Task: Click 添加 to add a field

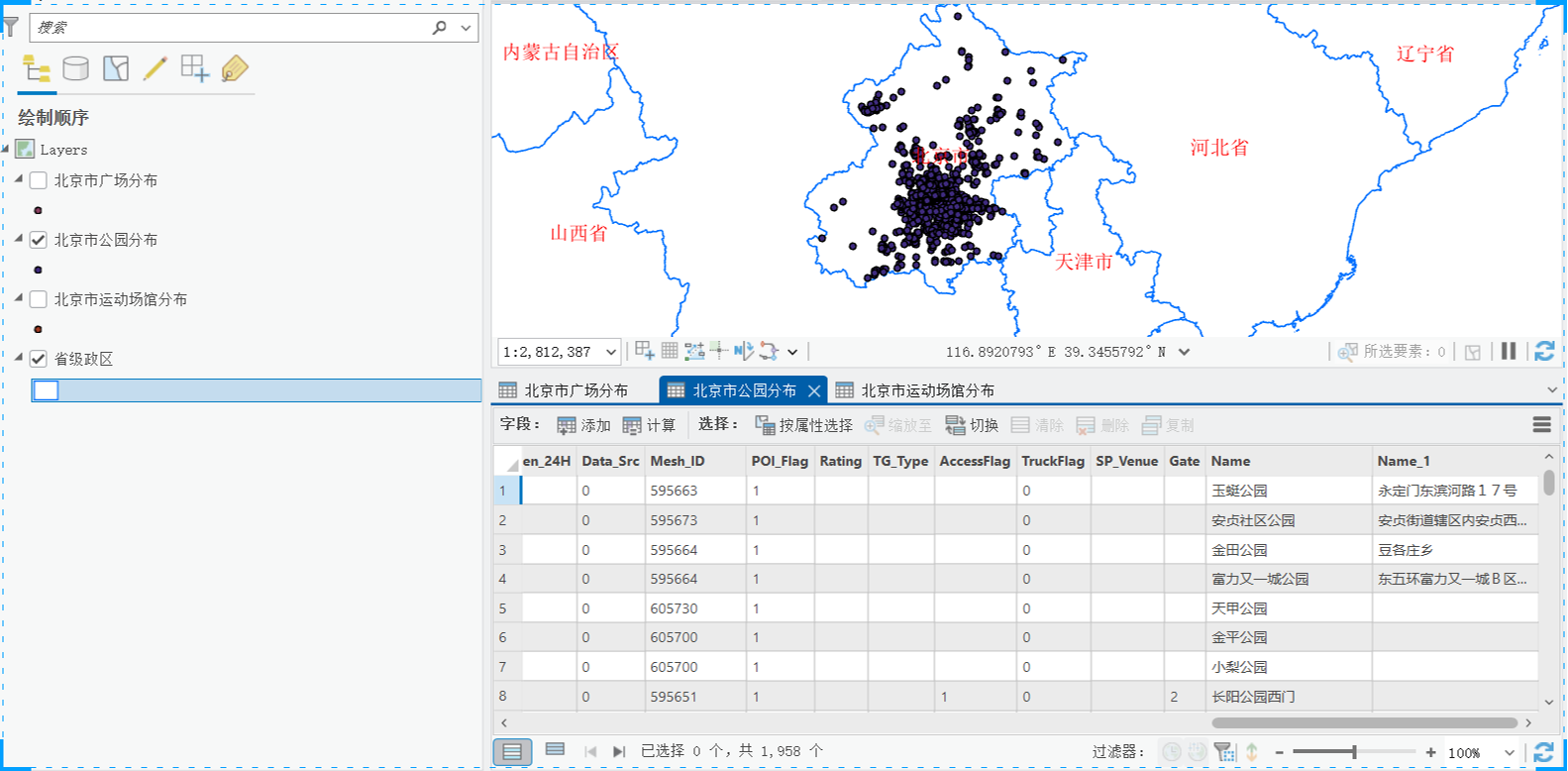Action: pos(583,425)
